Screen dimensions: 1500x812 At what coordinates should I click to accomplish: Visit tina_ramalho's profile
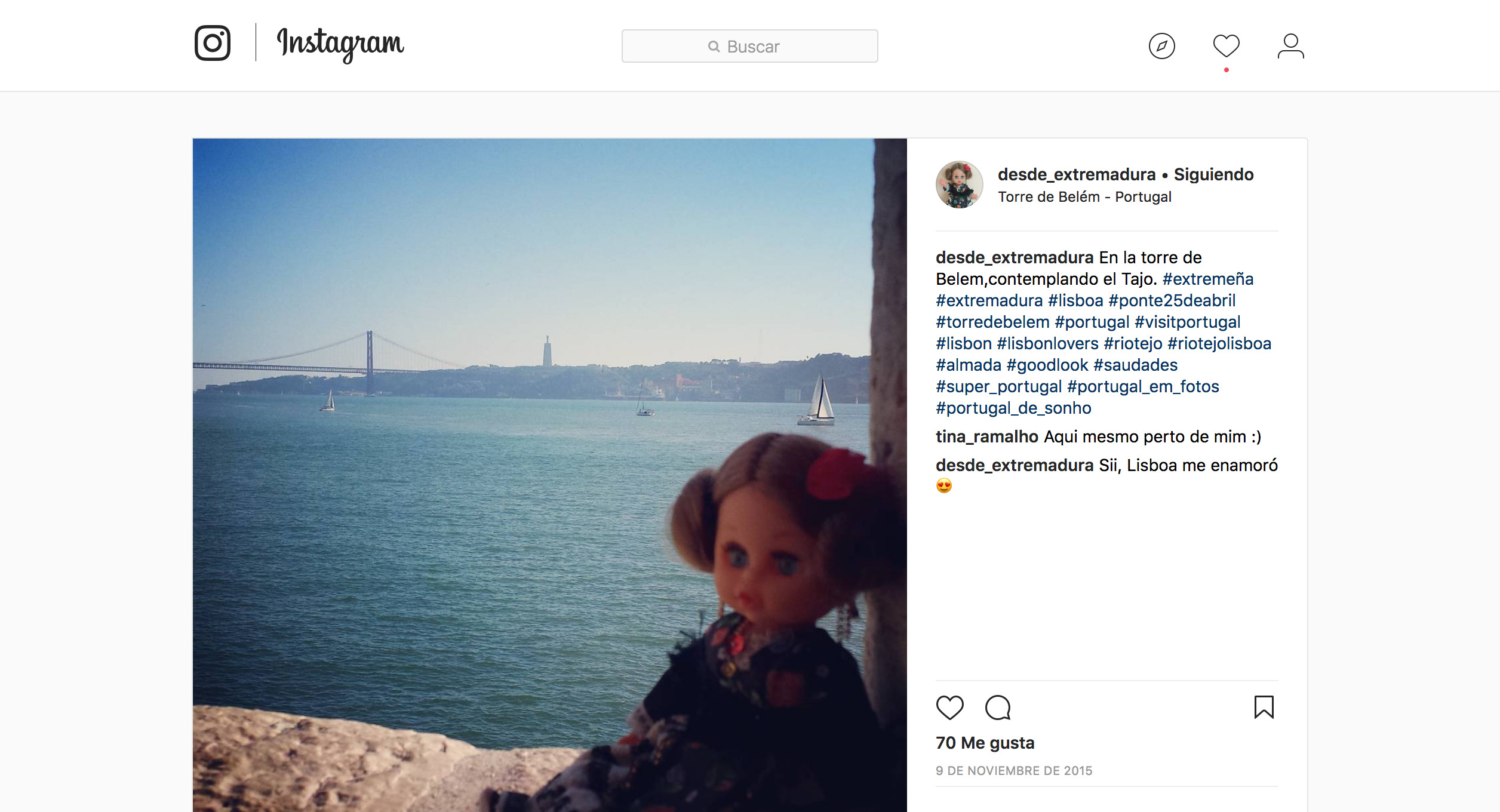click(986, 436)
